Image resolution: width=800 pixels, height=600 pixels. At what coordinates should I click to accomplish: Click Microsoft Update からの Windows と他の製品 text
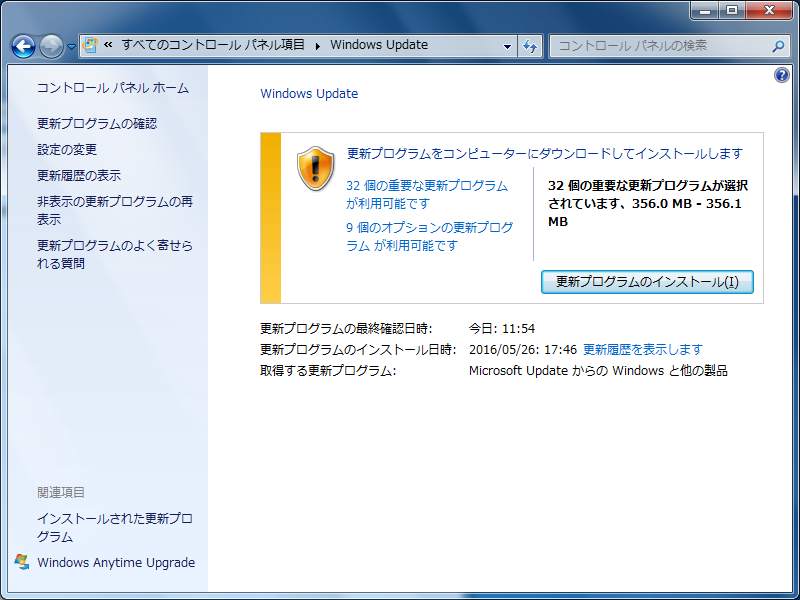pos(598,370)
